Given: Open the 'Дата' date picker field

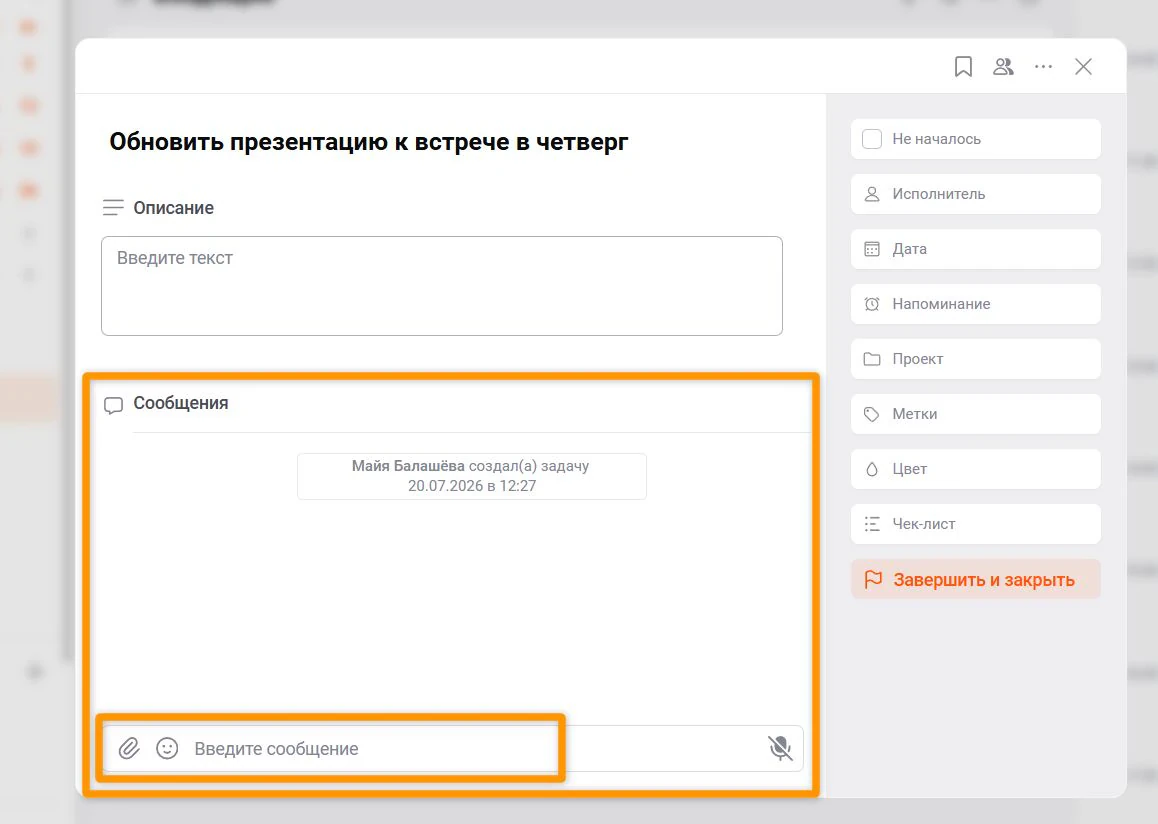Looking at the screenshot, I should coord(976,249).
